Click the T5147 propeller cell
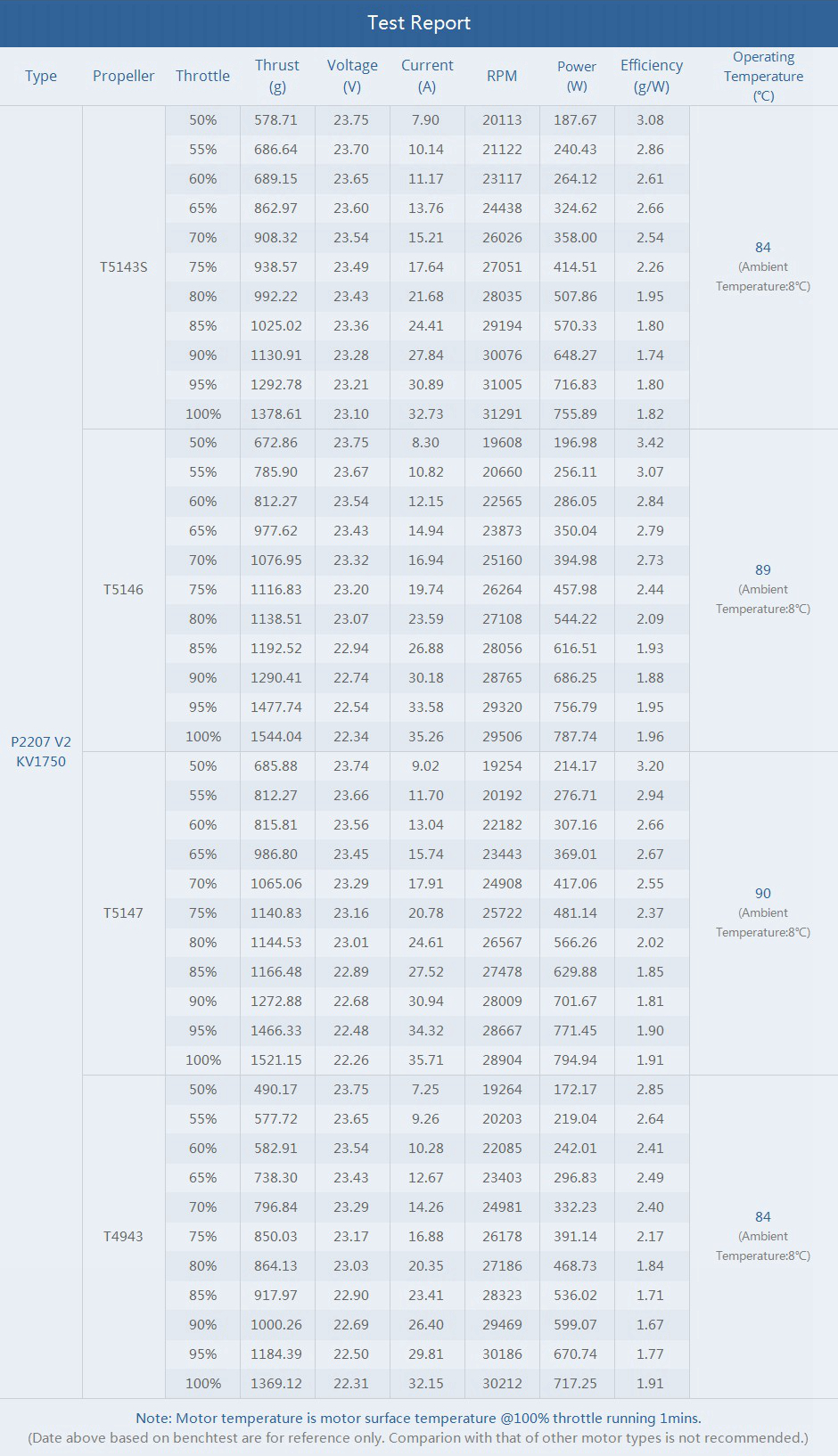This screenshot has width=838, height=1456. [123, 913]
